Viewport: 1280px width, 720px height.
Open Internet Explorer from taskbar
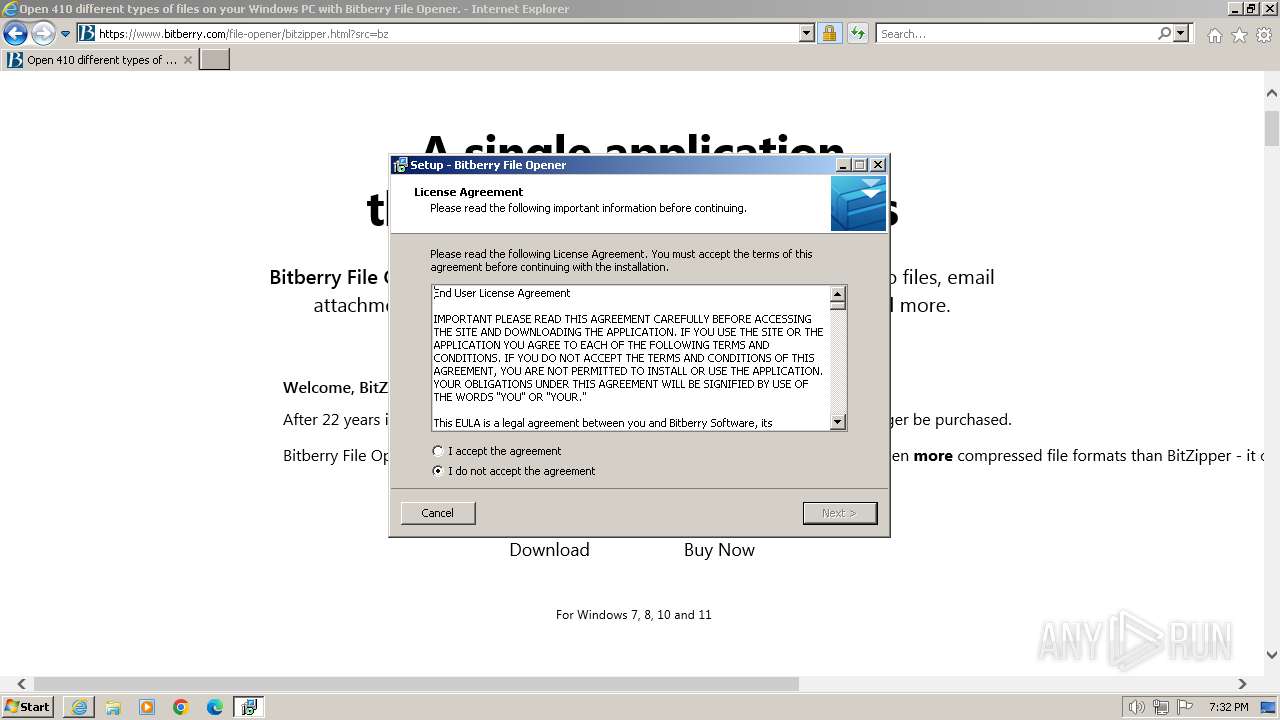click(x=79, y=707)
